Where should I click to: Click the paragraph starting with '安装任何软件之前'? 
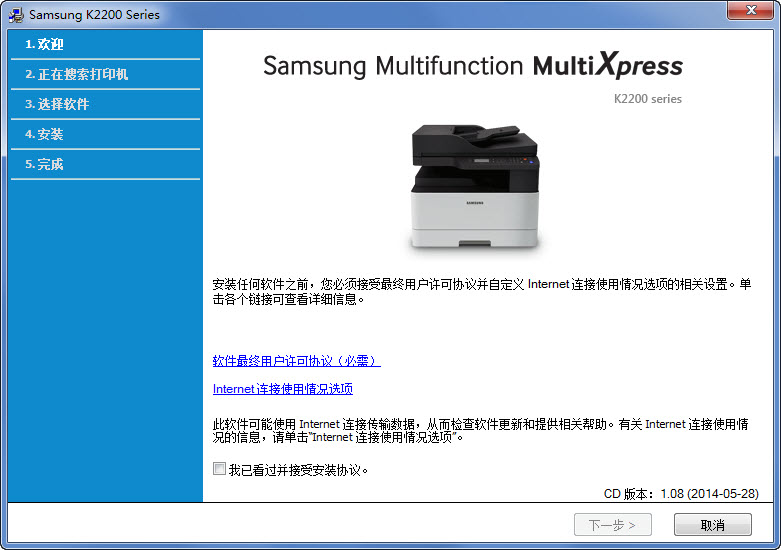point(482,291)
